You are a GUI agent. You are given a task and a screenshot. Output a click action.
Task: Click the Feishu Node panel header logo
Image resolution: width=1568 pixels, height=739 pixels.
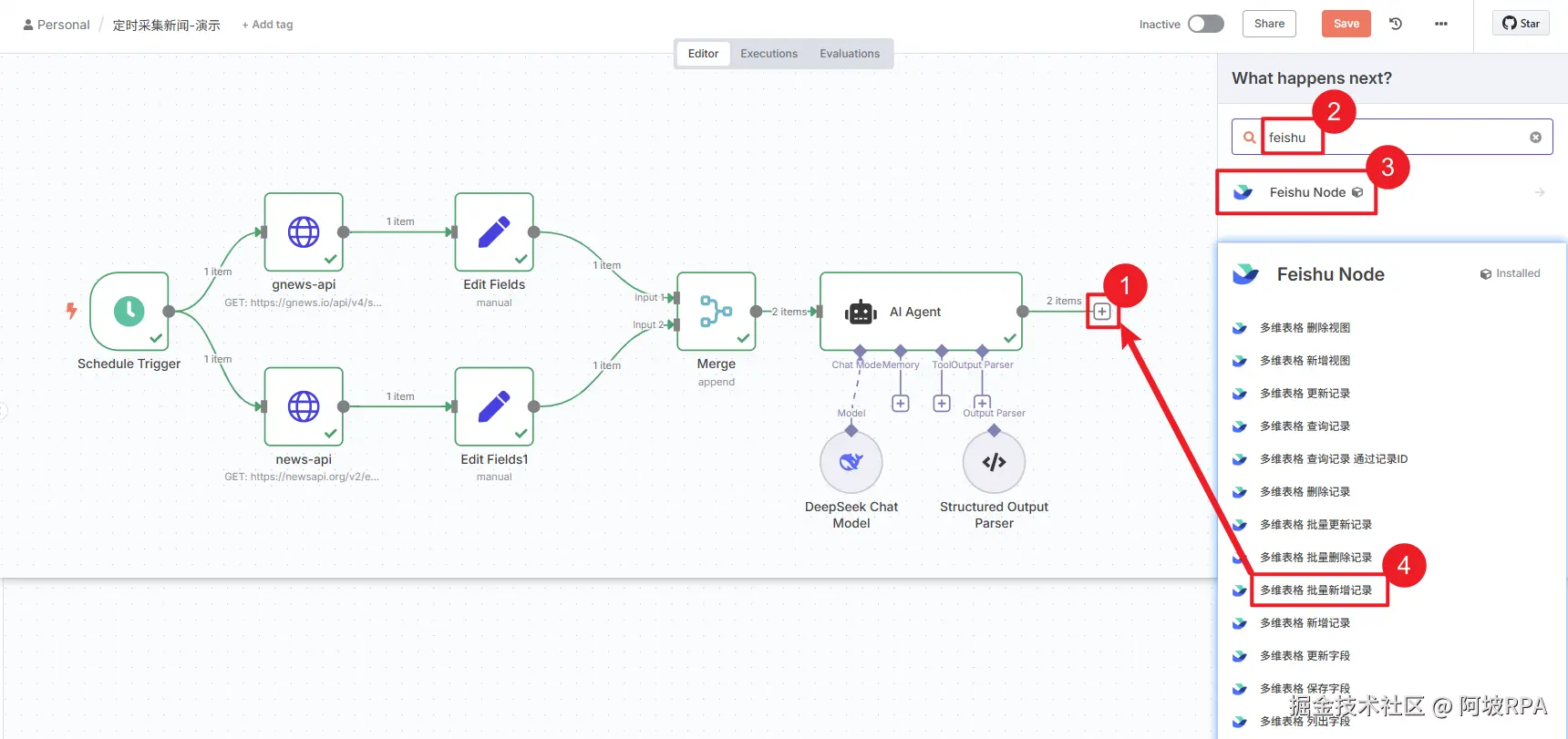click(x=1245, y=273)
